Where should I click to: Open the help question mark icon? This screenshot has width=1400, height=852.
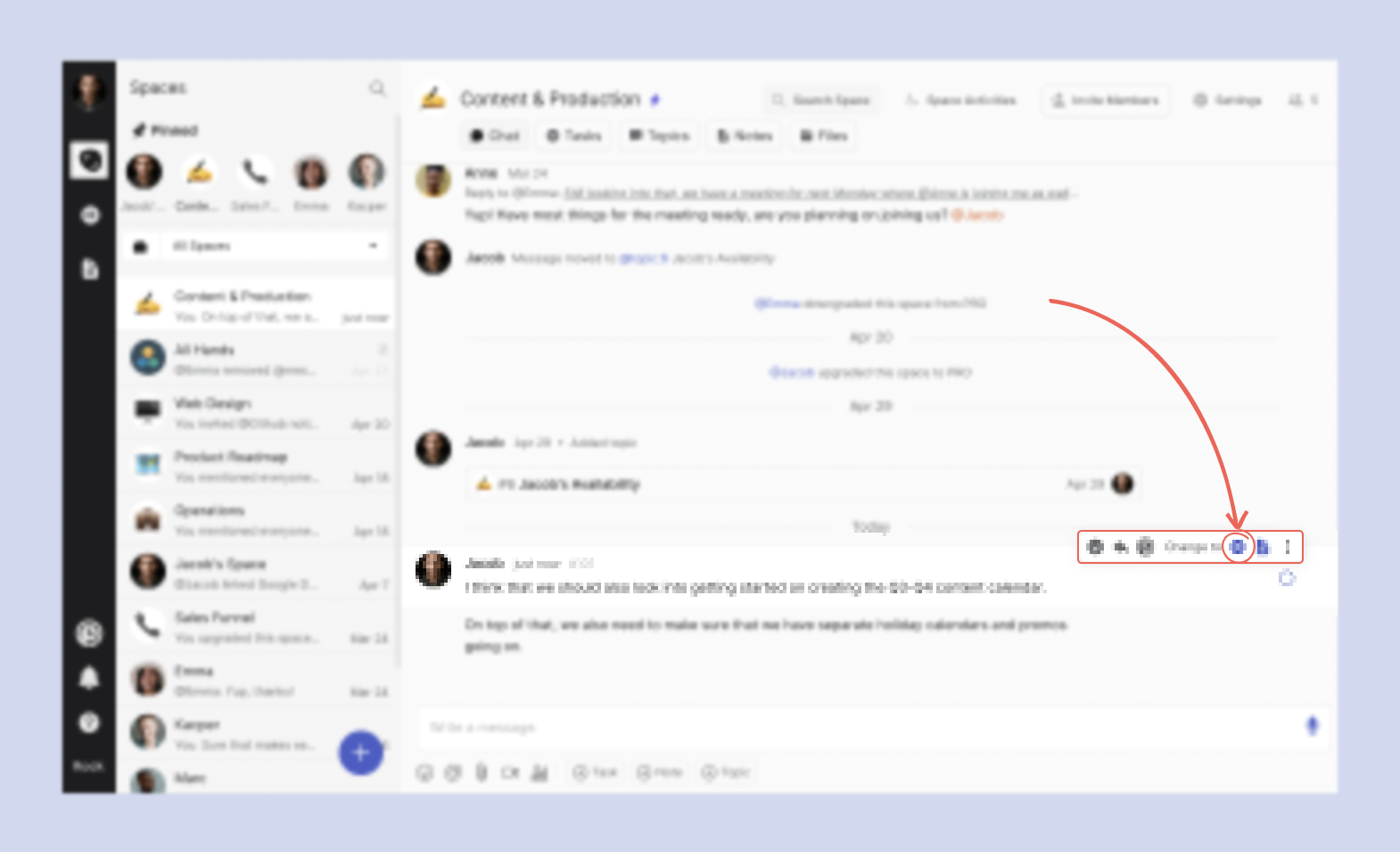89,723
